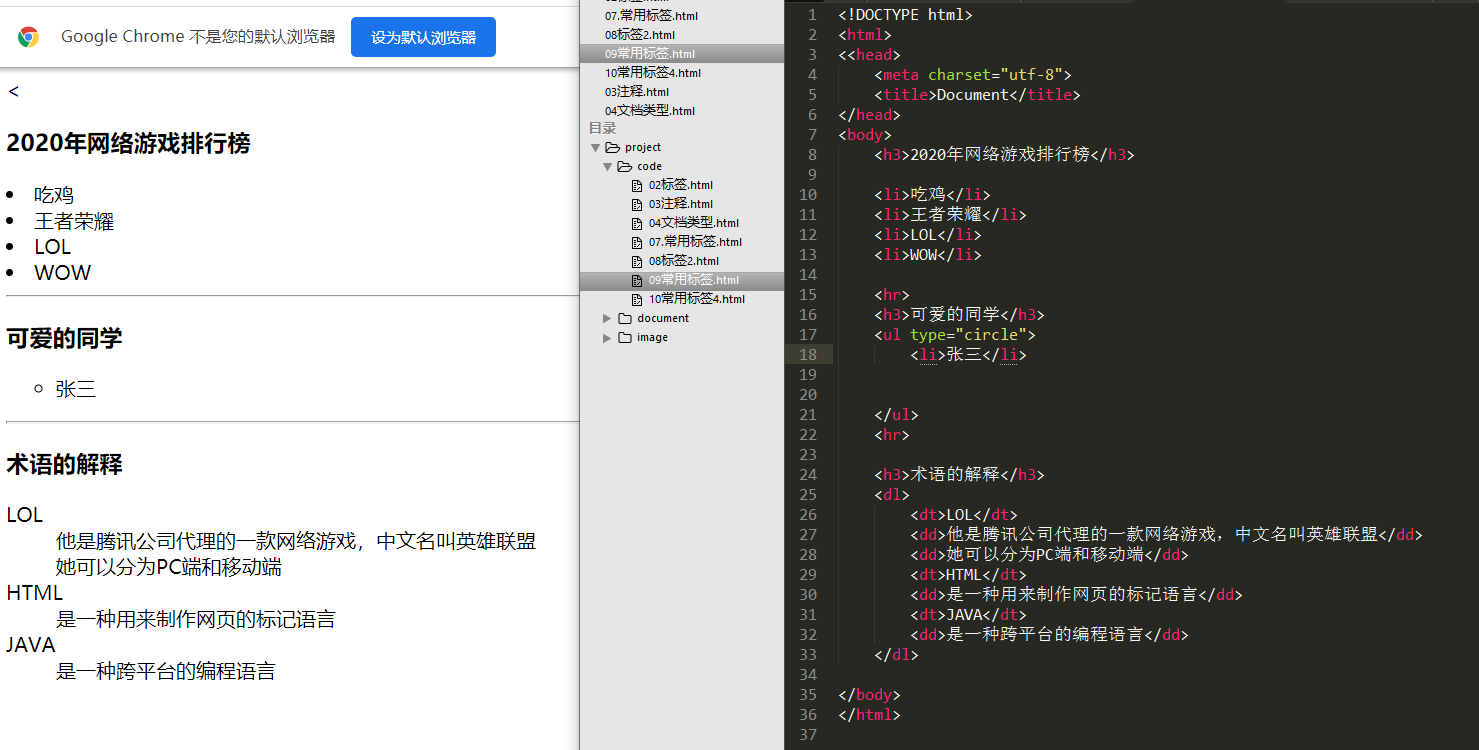Click file icon beside 03注释.html in code folder
The width and height of the screenshot is (1479, 750).
637,204
